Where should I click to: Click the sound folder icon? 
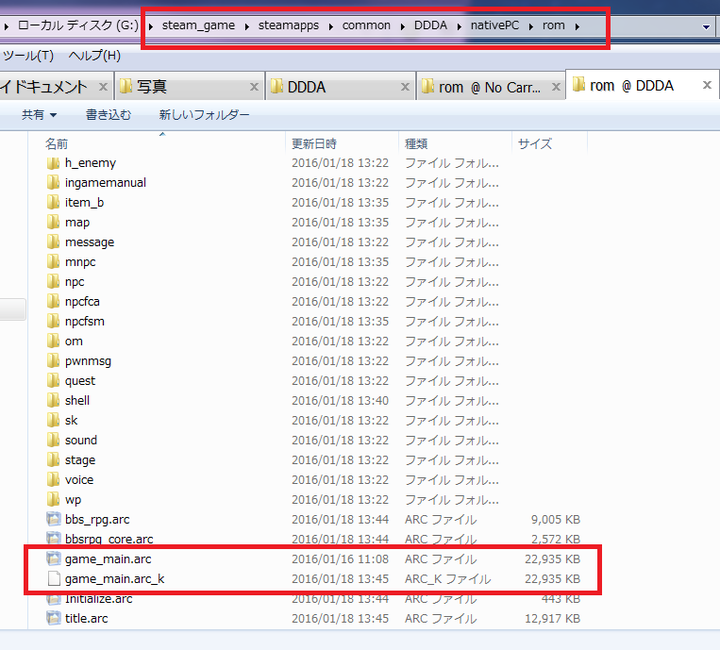point(53,440)
